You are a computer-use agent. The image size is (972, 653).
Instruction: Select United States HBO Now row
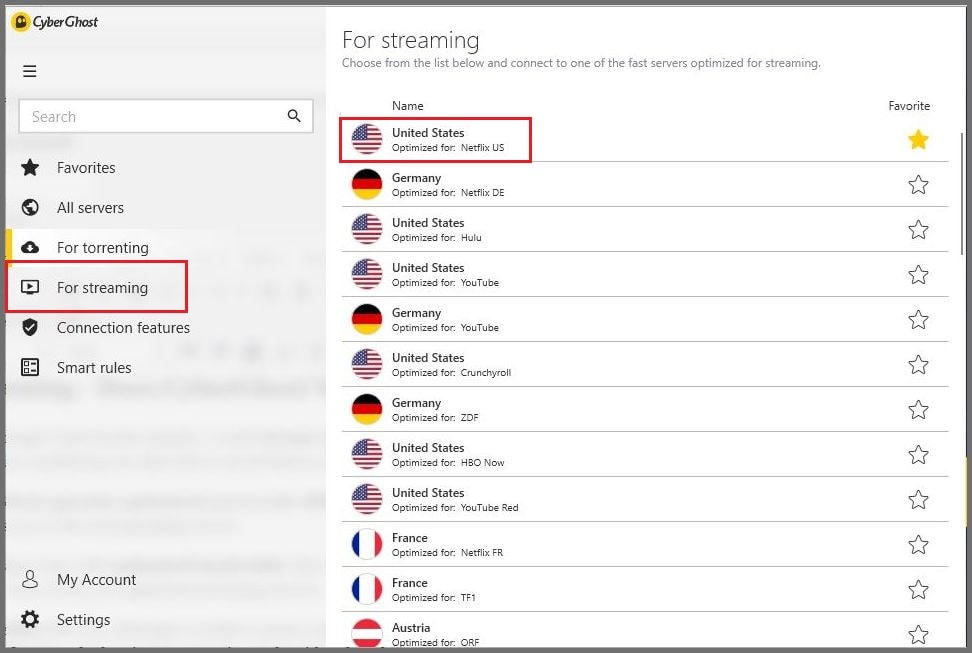(645, 455)
